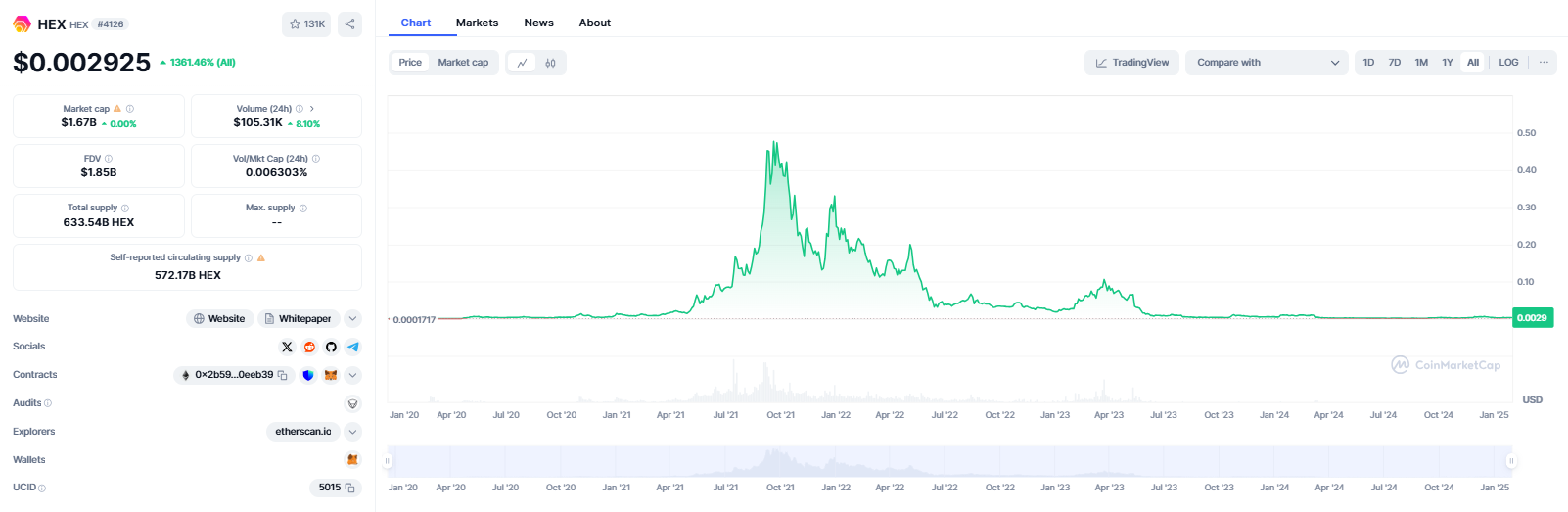Click the 633.54B HEX total supply value
Image resolution: width=1568 pixels, height=512 pixels.
(x=99, y=223)
